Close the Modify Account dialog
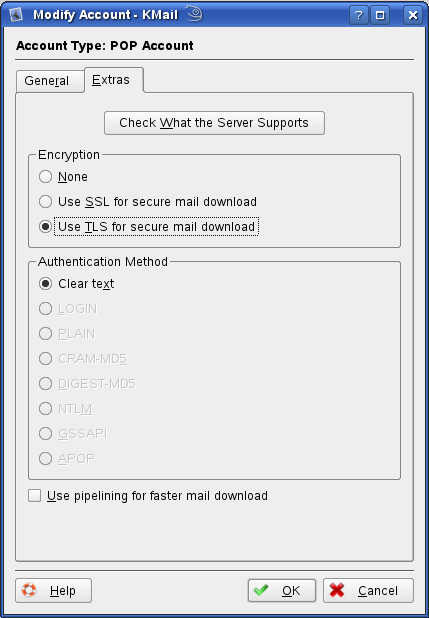Viewport: 429px width, 618px height. (413, 15)
